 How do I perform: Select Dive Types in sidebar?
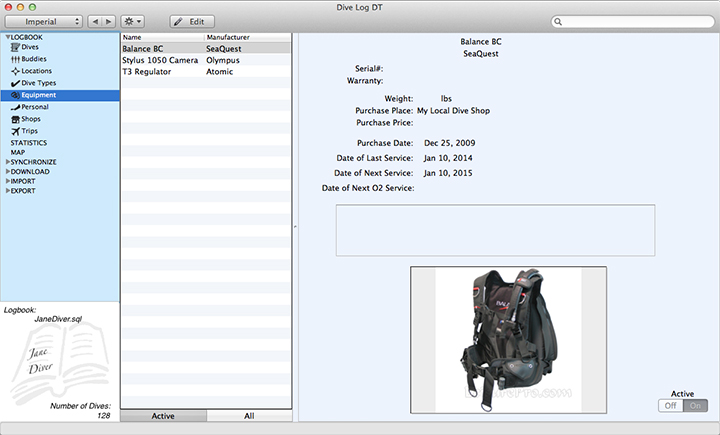[x=37, y=83]
